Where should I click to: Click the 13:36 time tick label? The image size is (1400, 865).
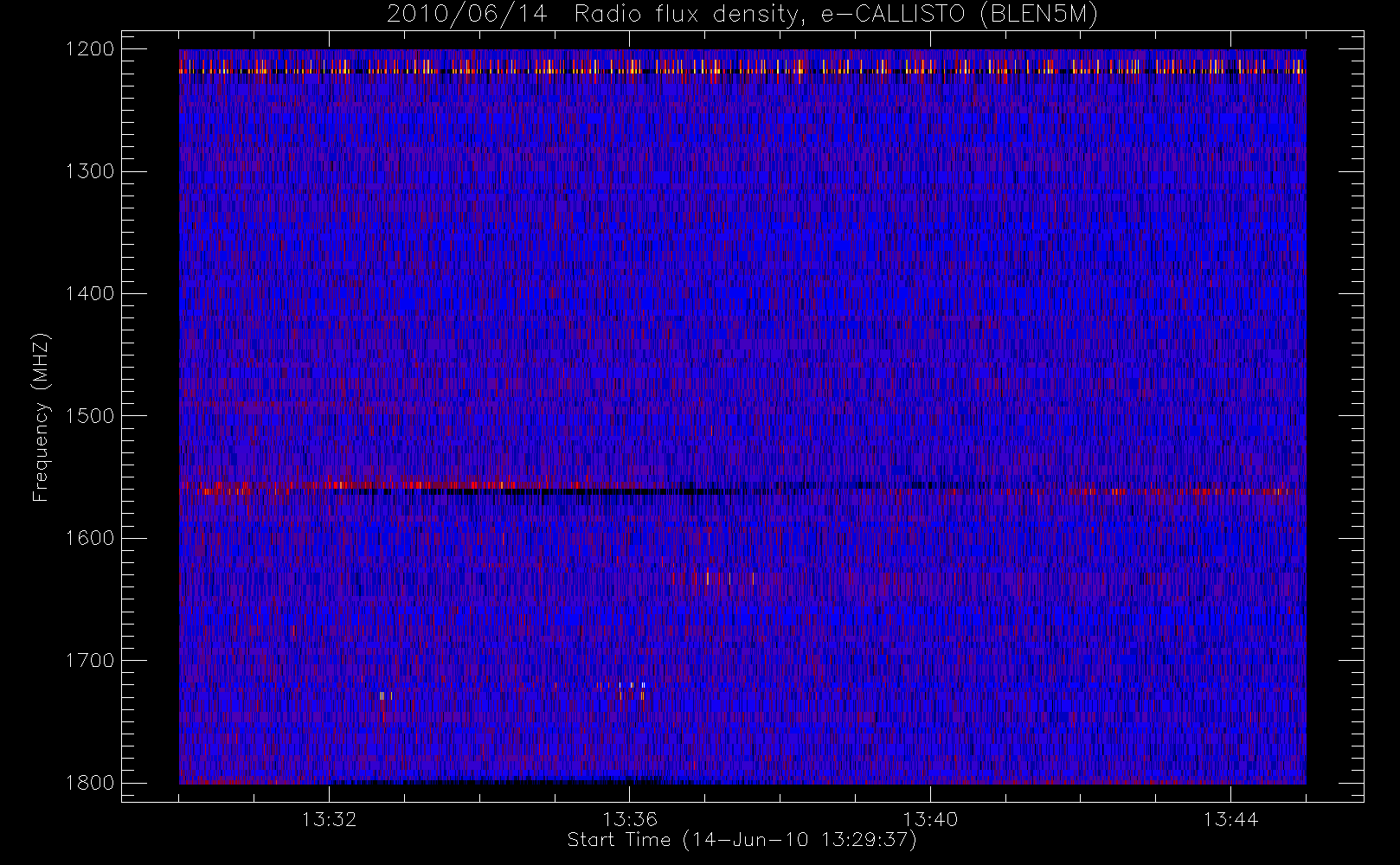click(x=630, y=819)
